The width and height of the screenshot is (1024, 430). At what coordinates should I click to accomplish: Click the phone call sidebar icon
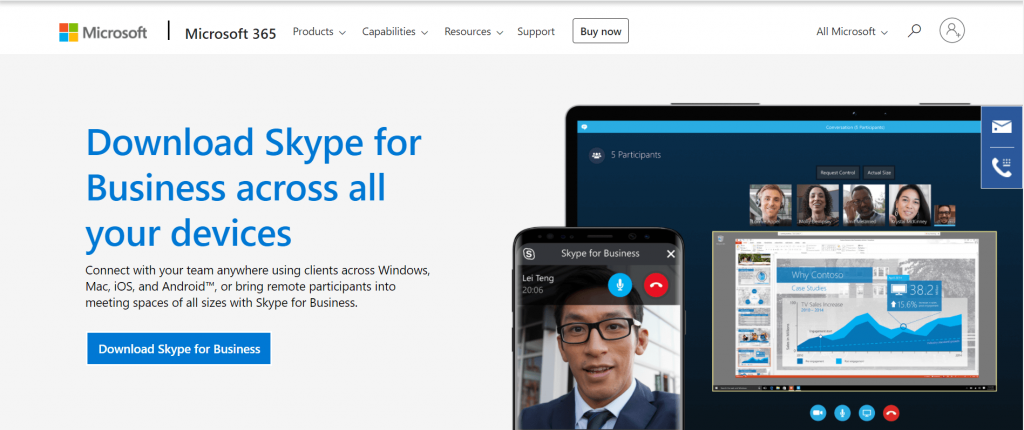1002,168
